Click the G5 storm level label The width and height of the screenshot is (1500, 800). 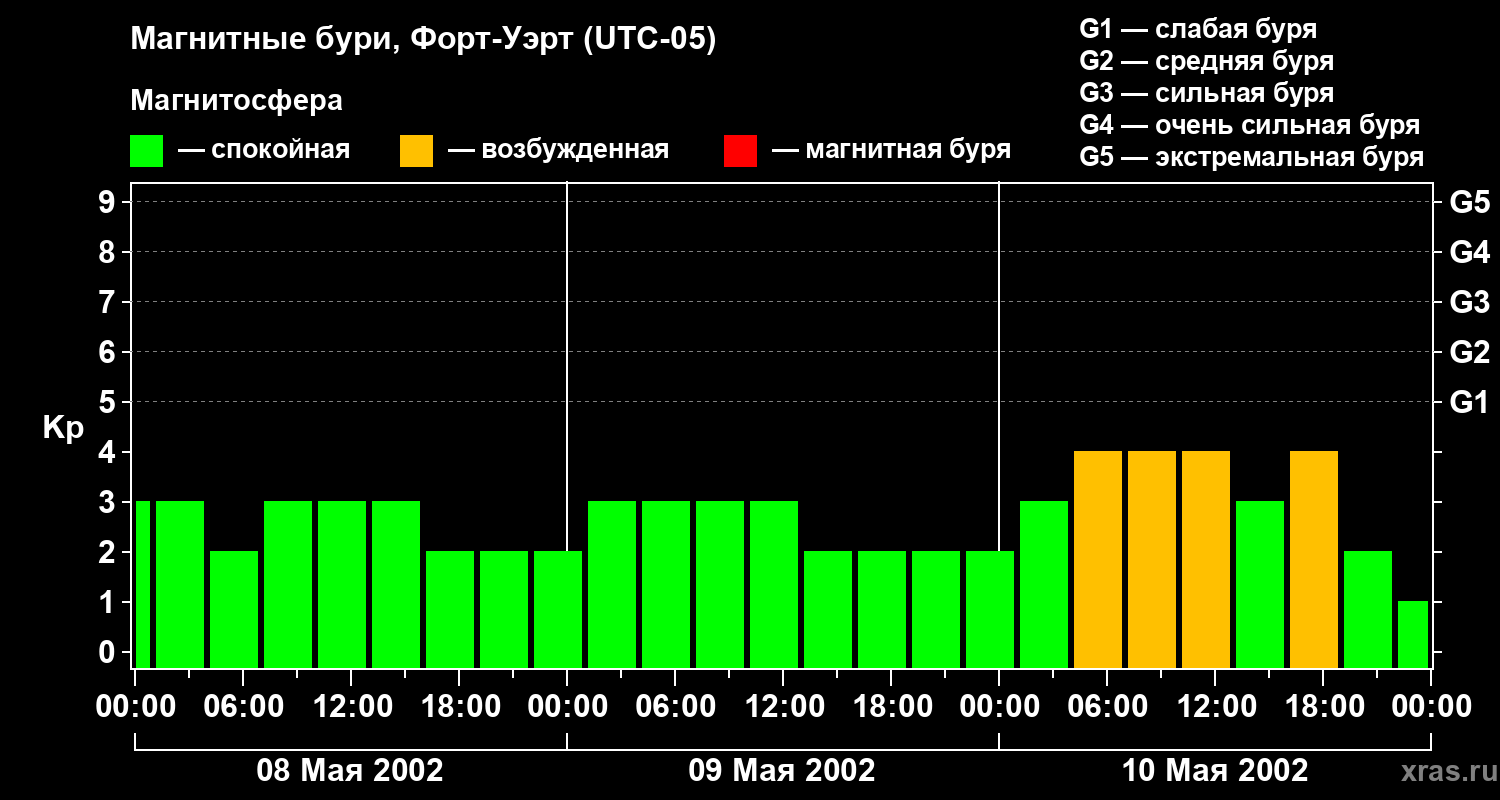point(1469,202)
